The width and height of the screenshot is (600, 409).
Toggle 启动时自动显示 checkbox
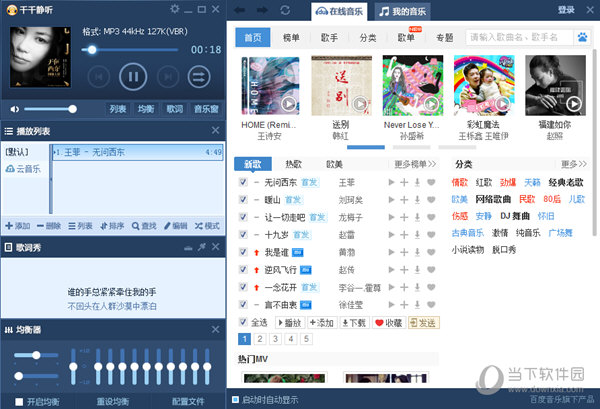(x=235, y=400)
